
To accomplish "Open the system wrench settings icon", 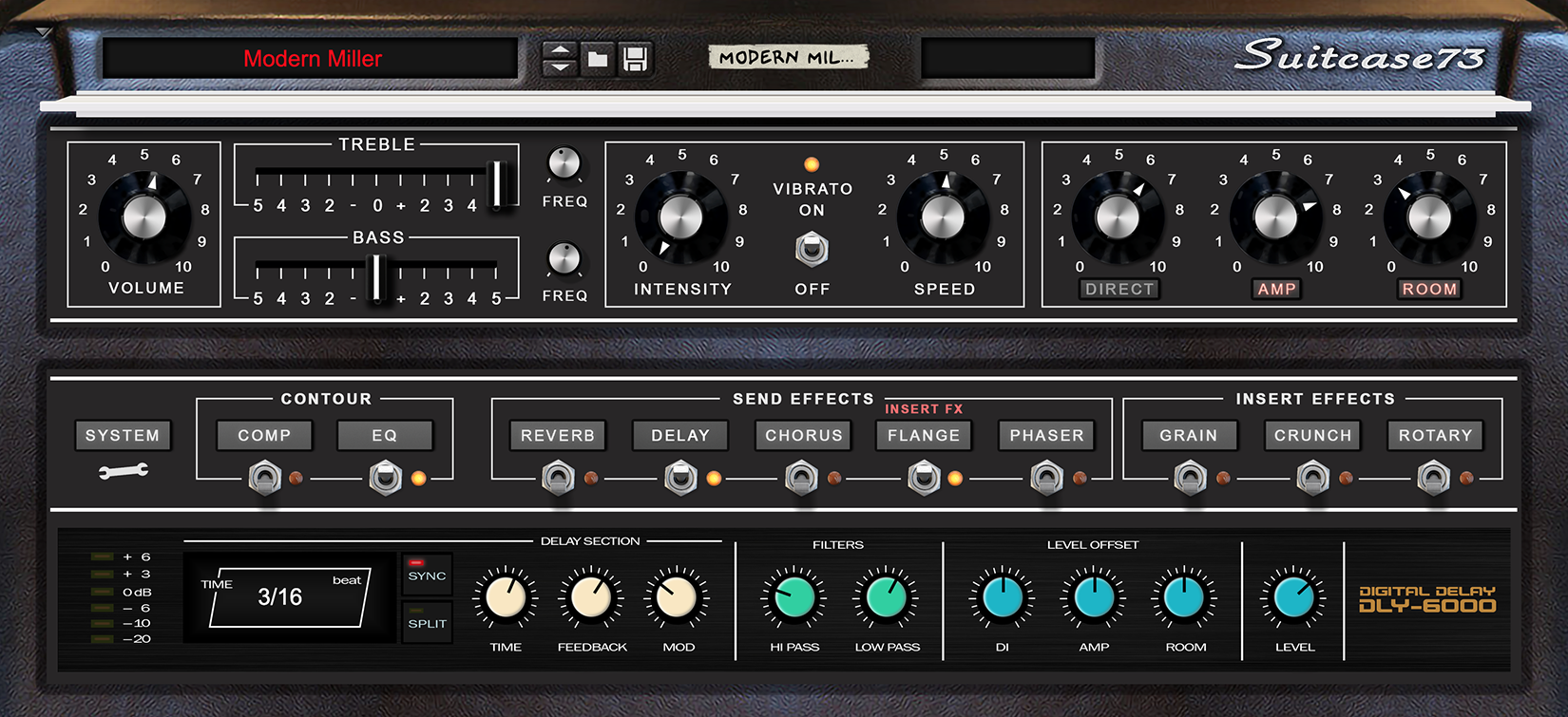I will coord(124,470).
